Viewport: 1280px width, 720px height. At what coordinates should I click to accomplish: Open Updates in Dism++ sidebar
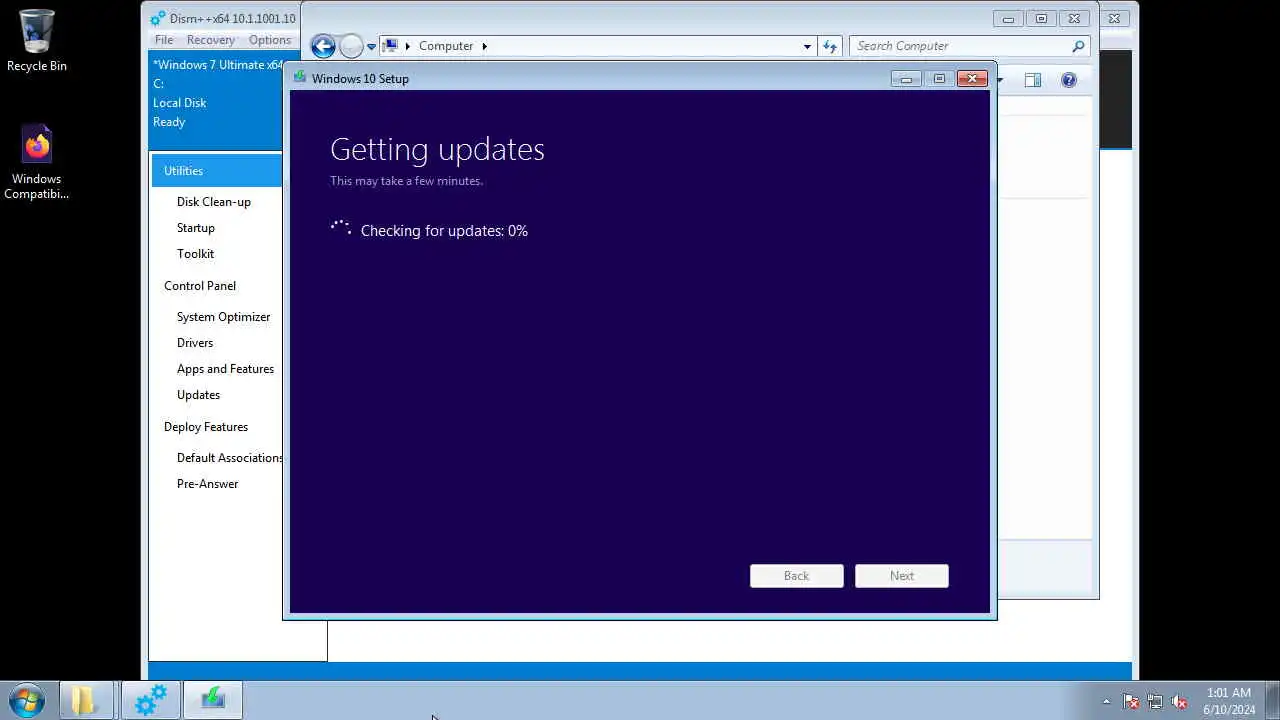click(x=198, y=395)
